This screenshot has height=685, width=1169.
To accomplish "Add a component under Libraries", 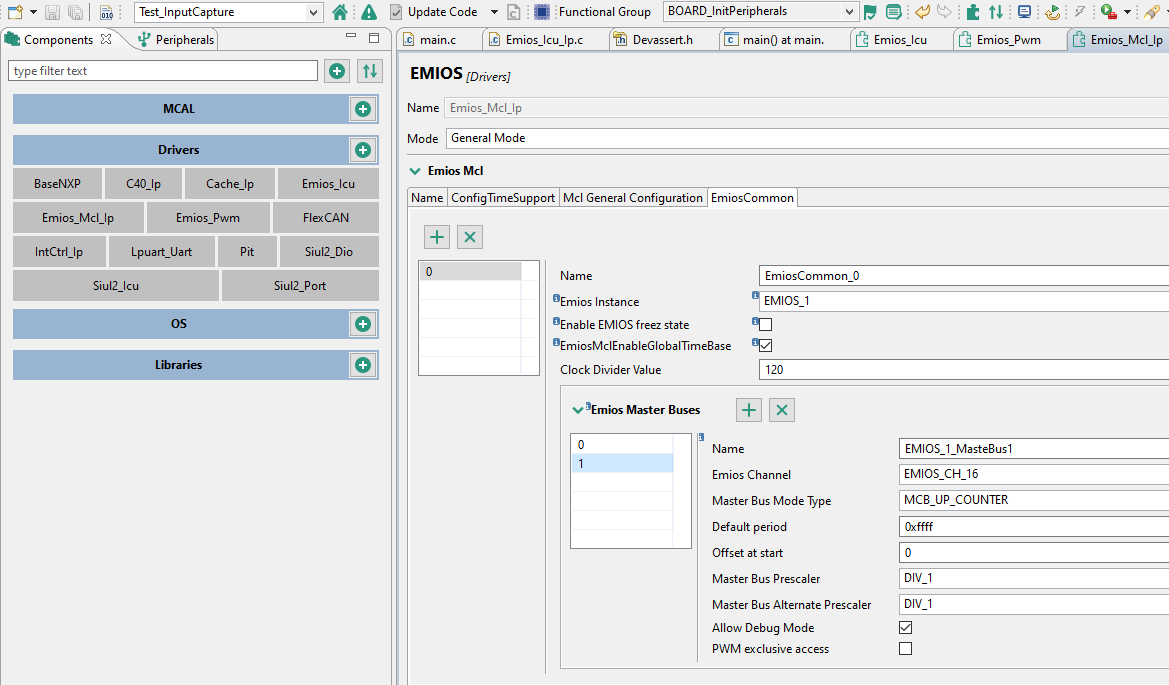I will click(362, 364).
